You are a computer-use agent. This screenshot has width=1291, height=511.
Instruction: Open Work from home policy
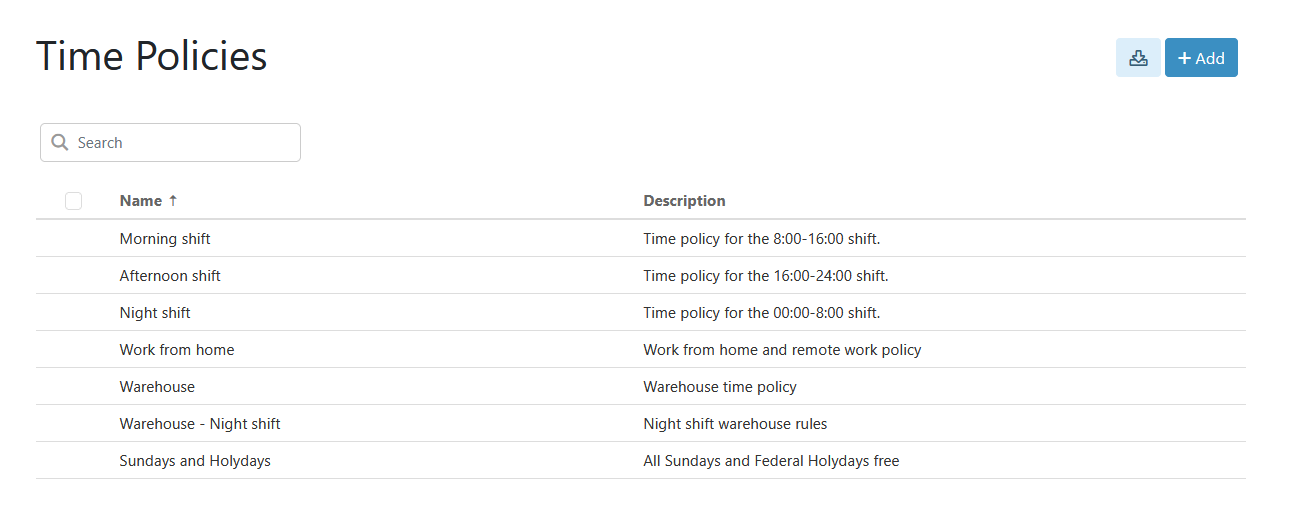pos(177,349)
